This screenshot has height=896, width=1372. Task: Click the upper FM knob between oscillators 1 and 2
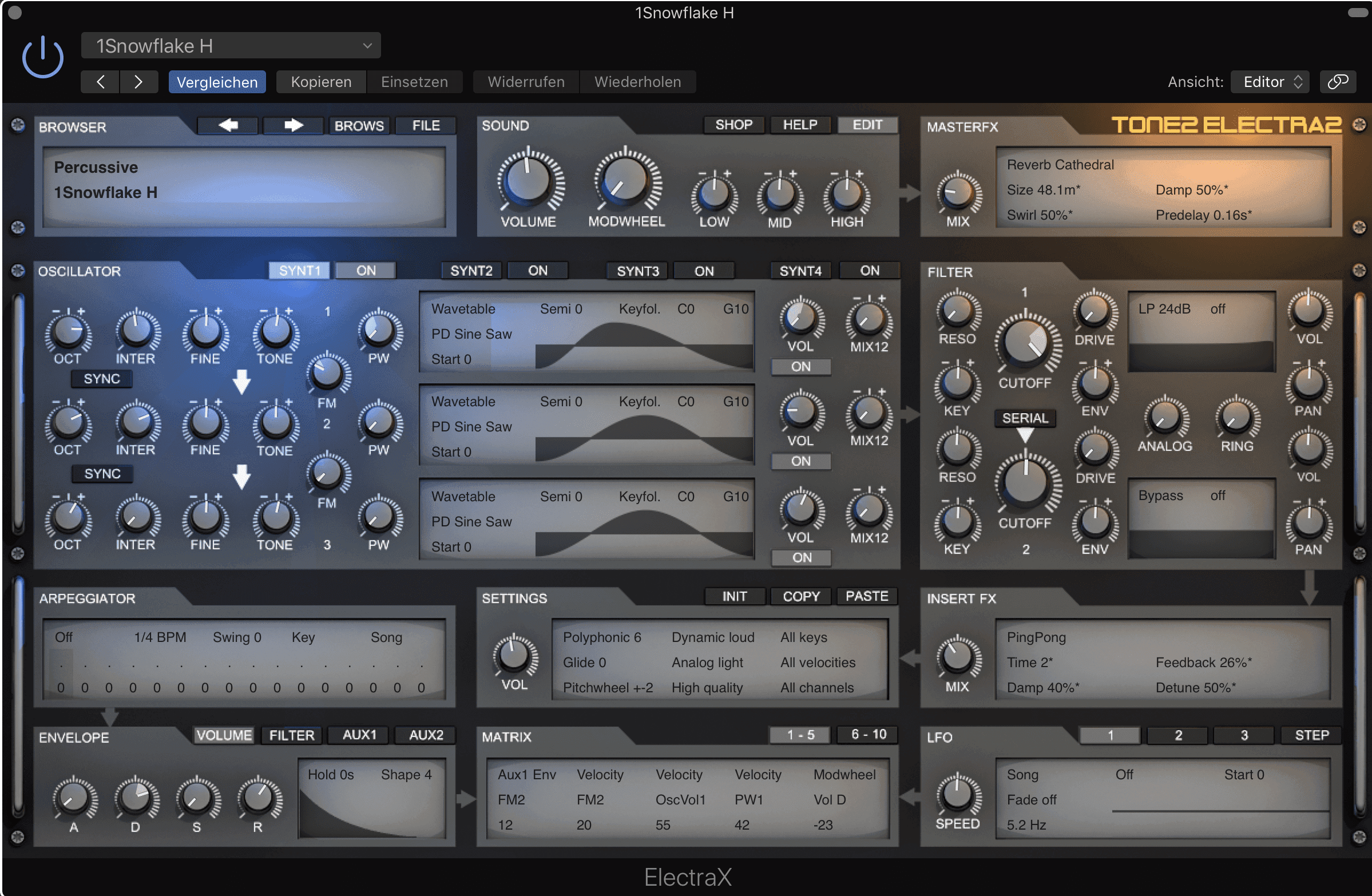[326, 372]
